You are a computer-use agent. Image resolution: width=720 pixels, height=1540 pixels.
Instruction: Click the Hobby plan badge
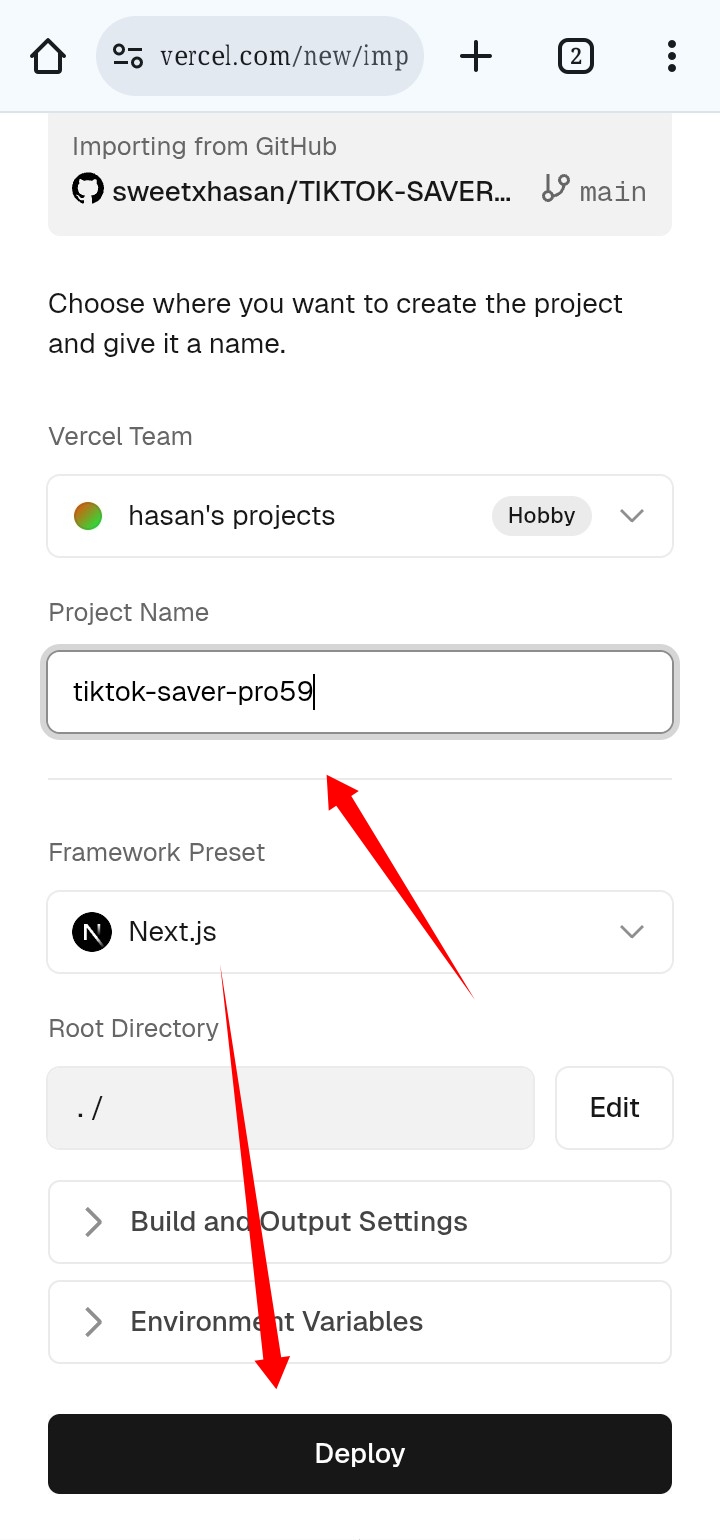[x=542, y=516]
